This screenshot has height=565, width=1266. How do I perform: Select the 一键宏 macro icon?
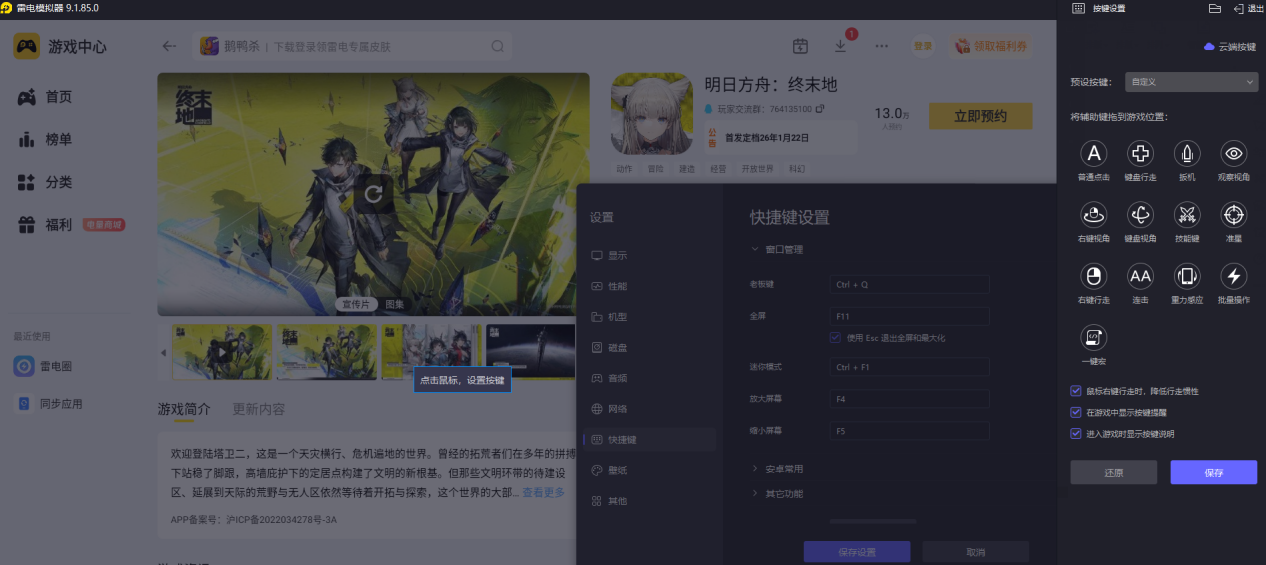click(1094, 337)
